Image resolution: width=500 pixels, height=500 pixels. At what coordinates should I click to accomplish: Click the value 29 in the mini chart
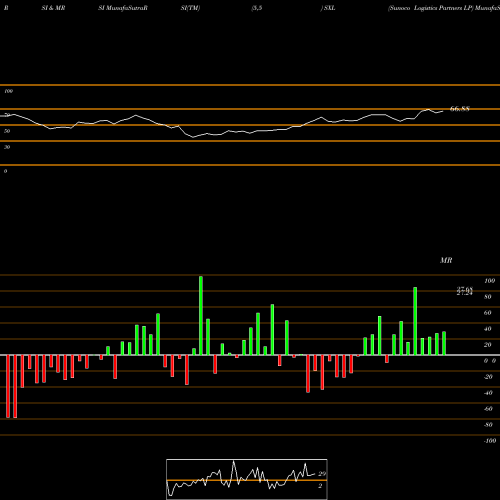pyautogui.click(x=322, y=474)
